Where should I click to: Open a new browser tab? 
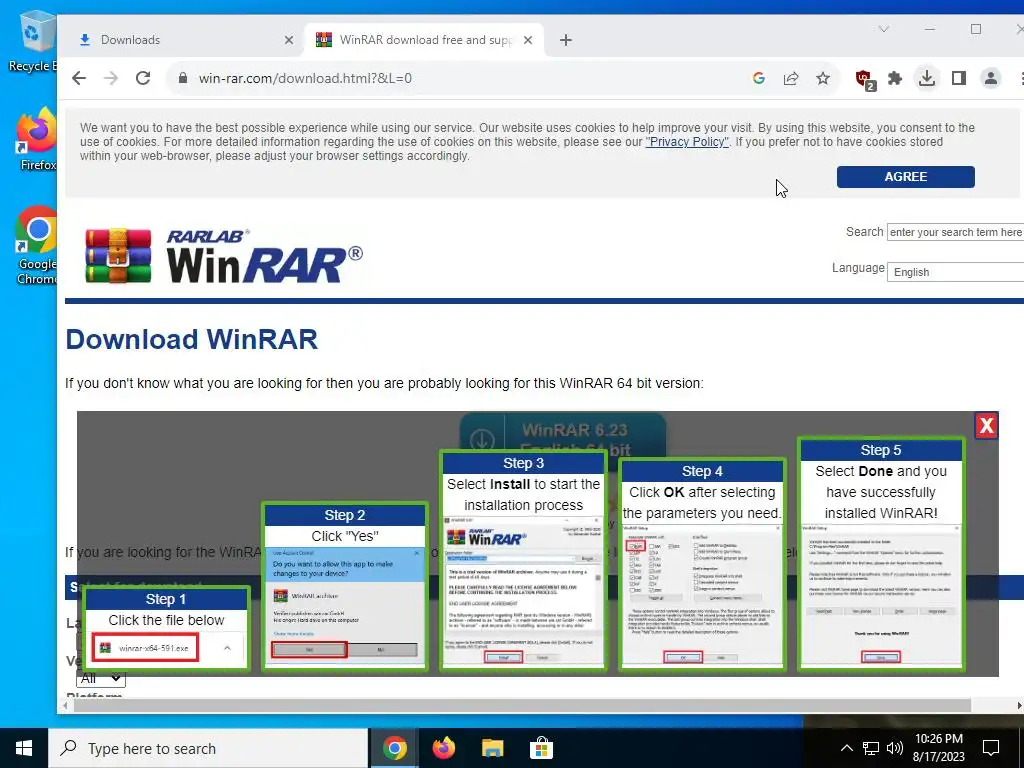[x=566, y=40]
